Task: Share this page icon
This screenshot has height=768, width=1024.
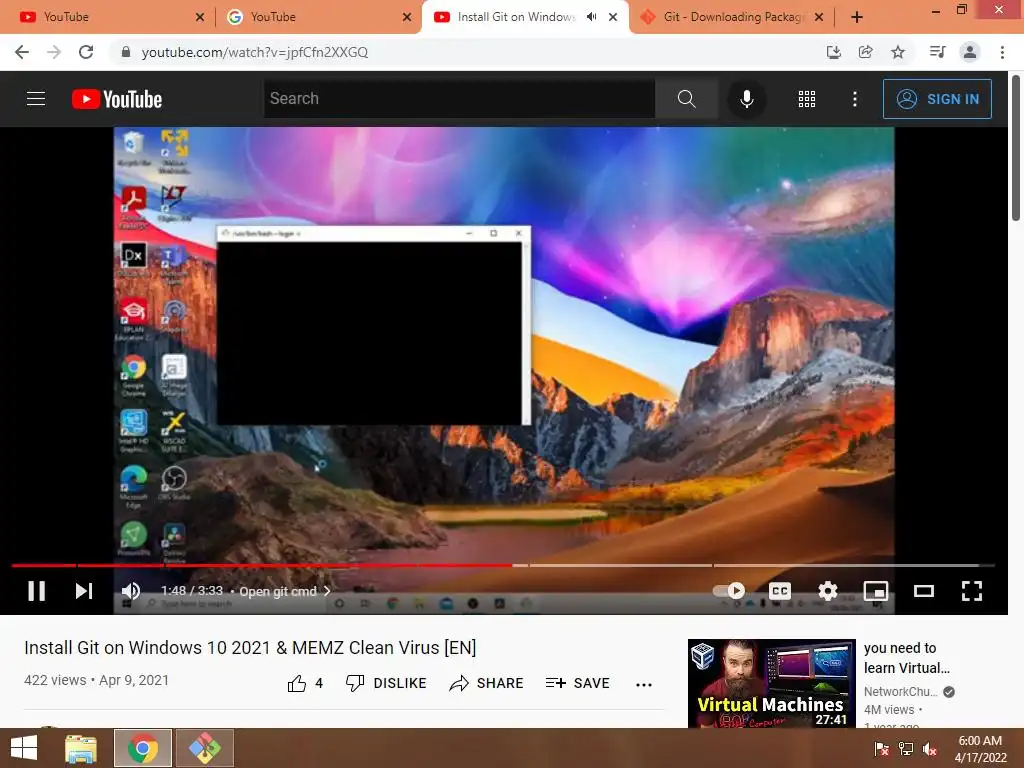Action: [x=866, y=52]
